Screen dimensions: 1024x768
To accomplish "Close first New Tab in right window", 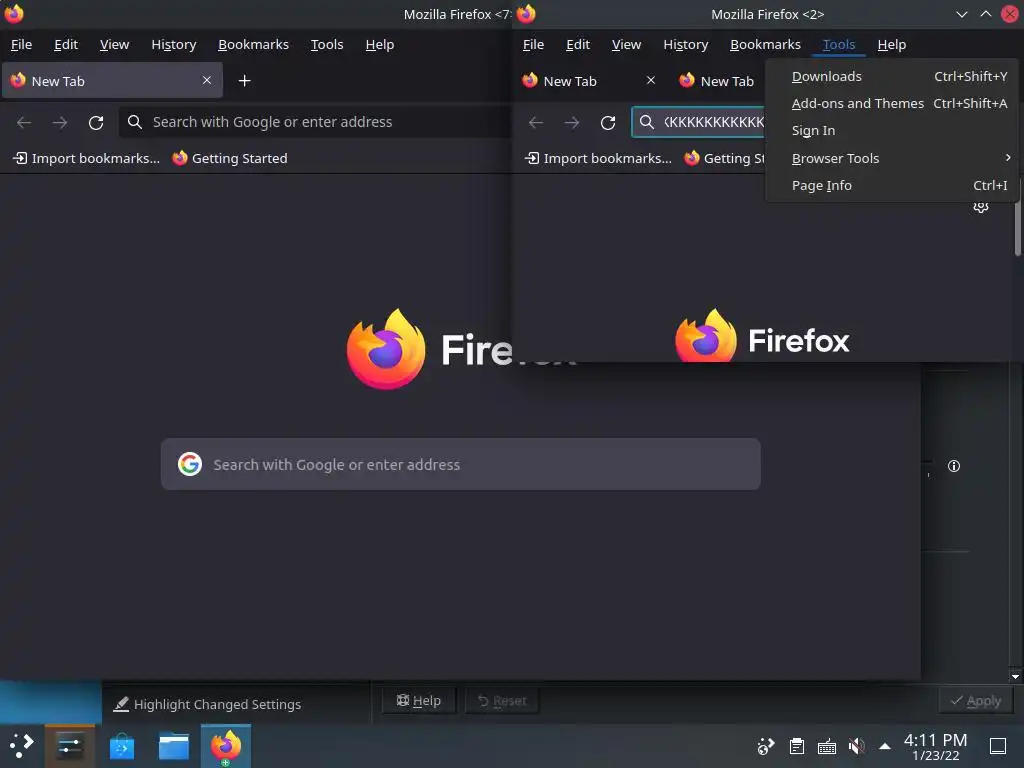I will click(651, 80).
